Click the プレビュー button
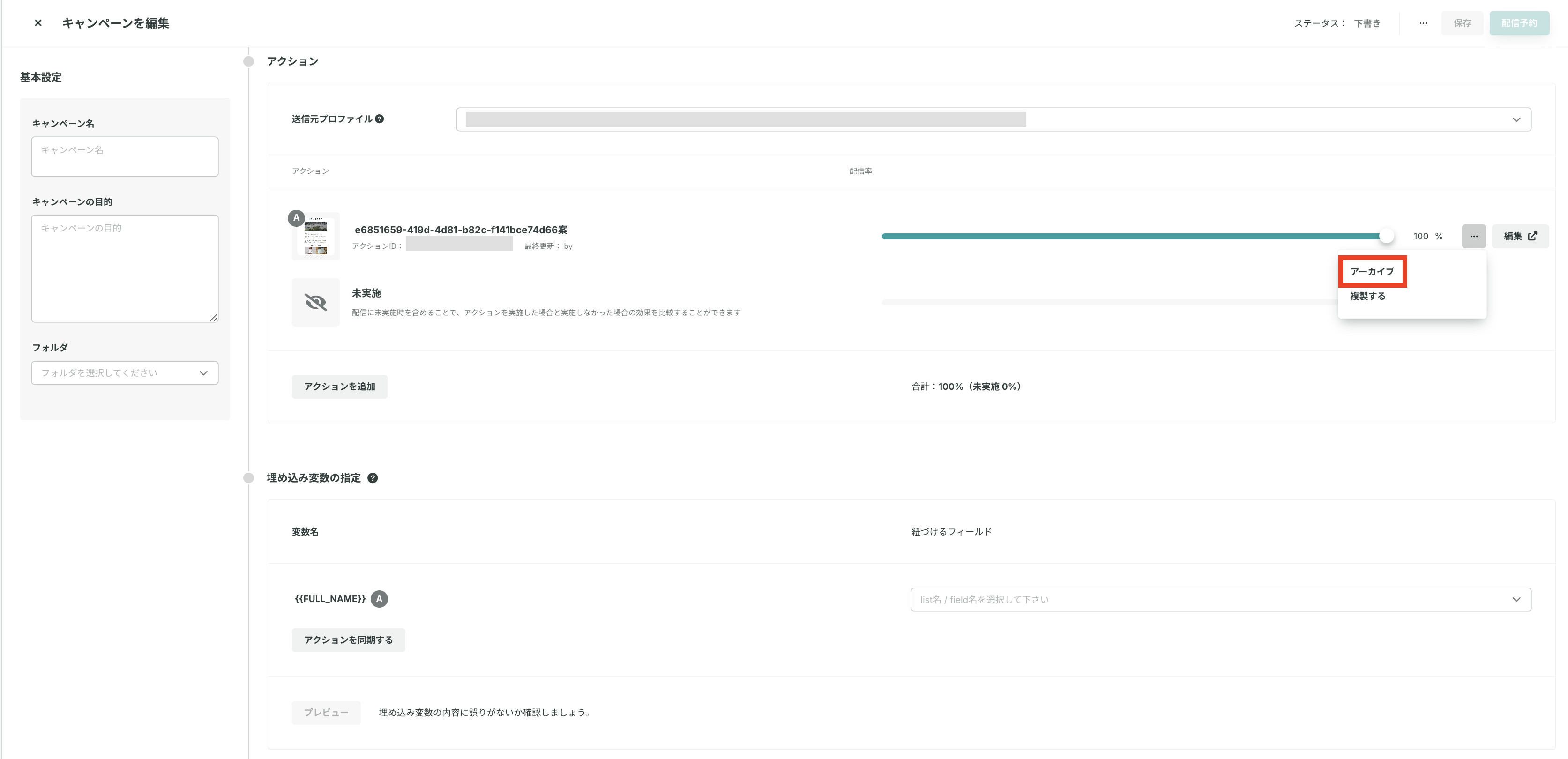 [326, 713]
